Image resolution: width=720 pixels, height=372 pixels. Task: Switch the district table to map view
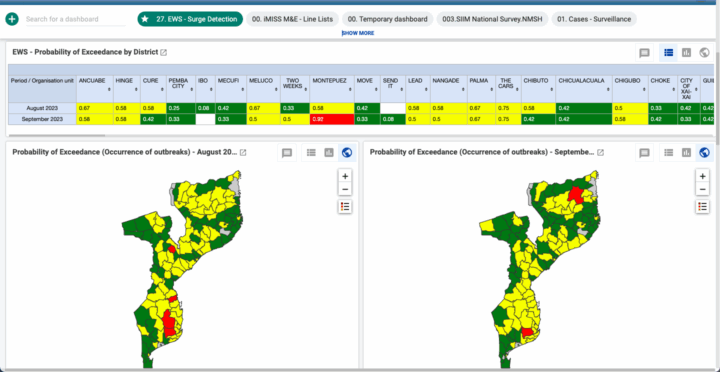(x=704, y=53)
